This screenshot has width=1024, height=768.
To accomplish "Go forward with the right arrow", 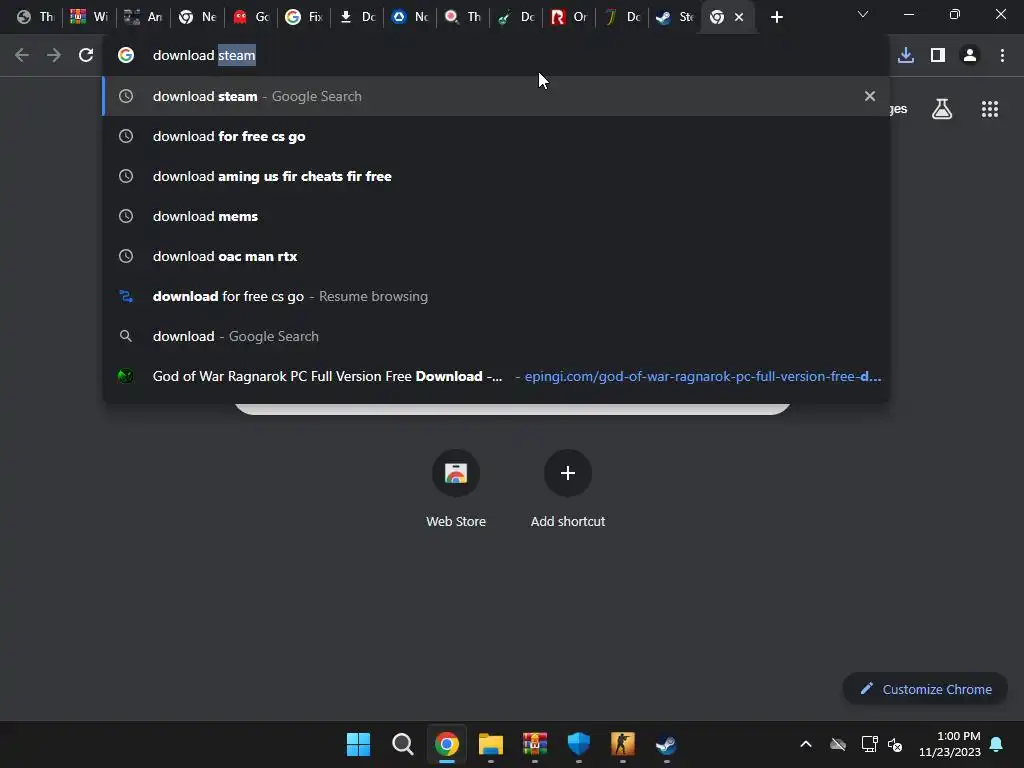I will [x=54, y=56].
